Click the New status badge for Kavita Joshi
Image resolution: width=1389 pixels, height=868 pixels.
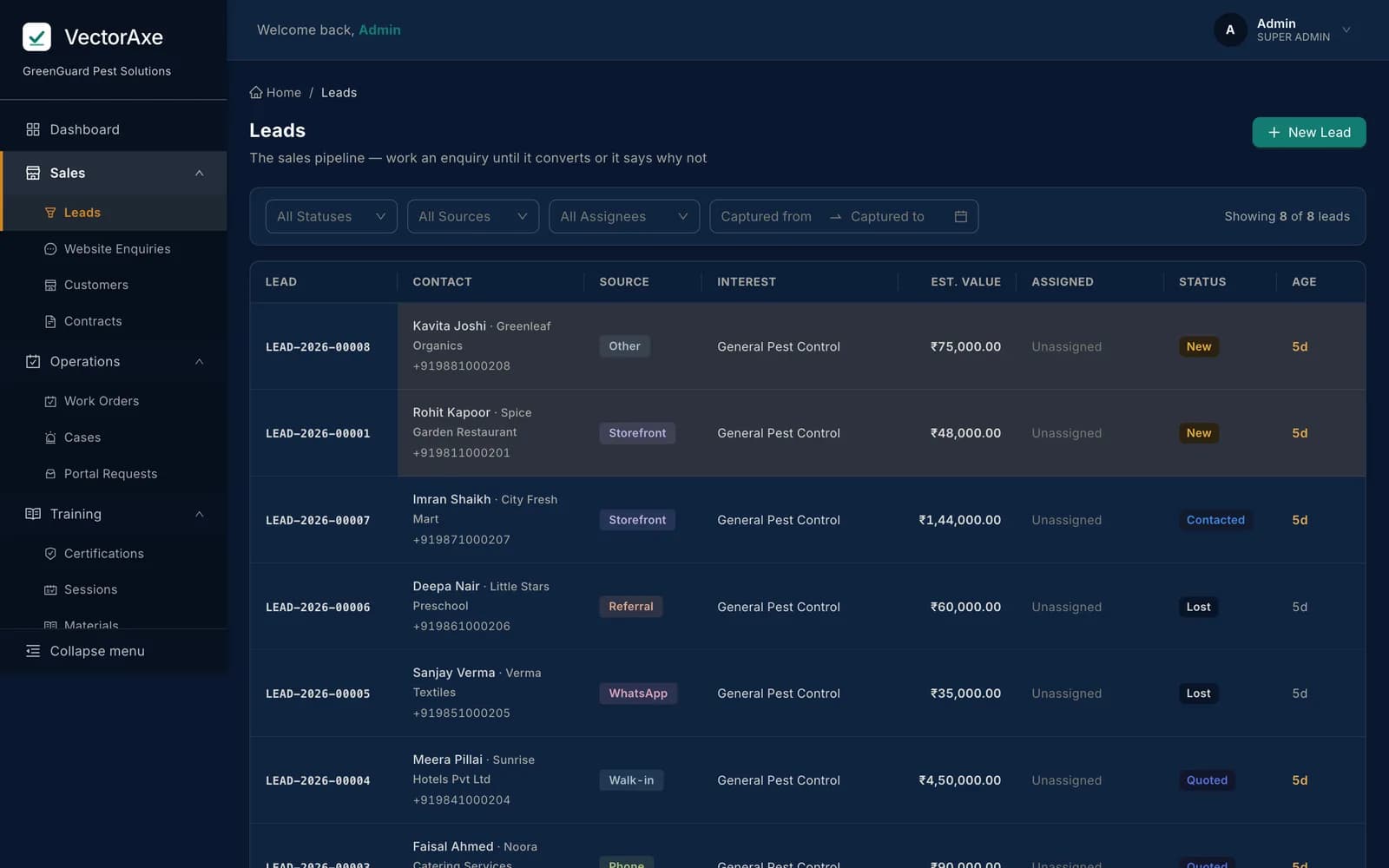point(1199,346)
